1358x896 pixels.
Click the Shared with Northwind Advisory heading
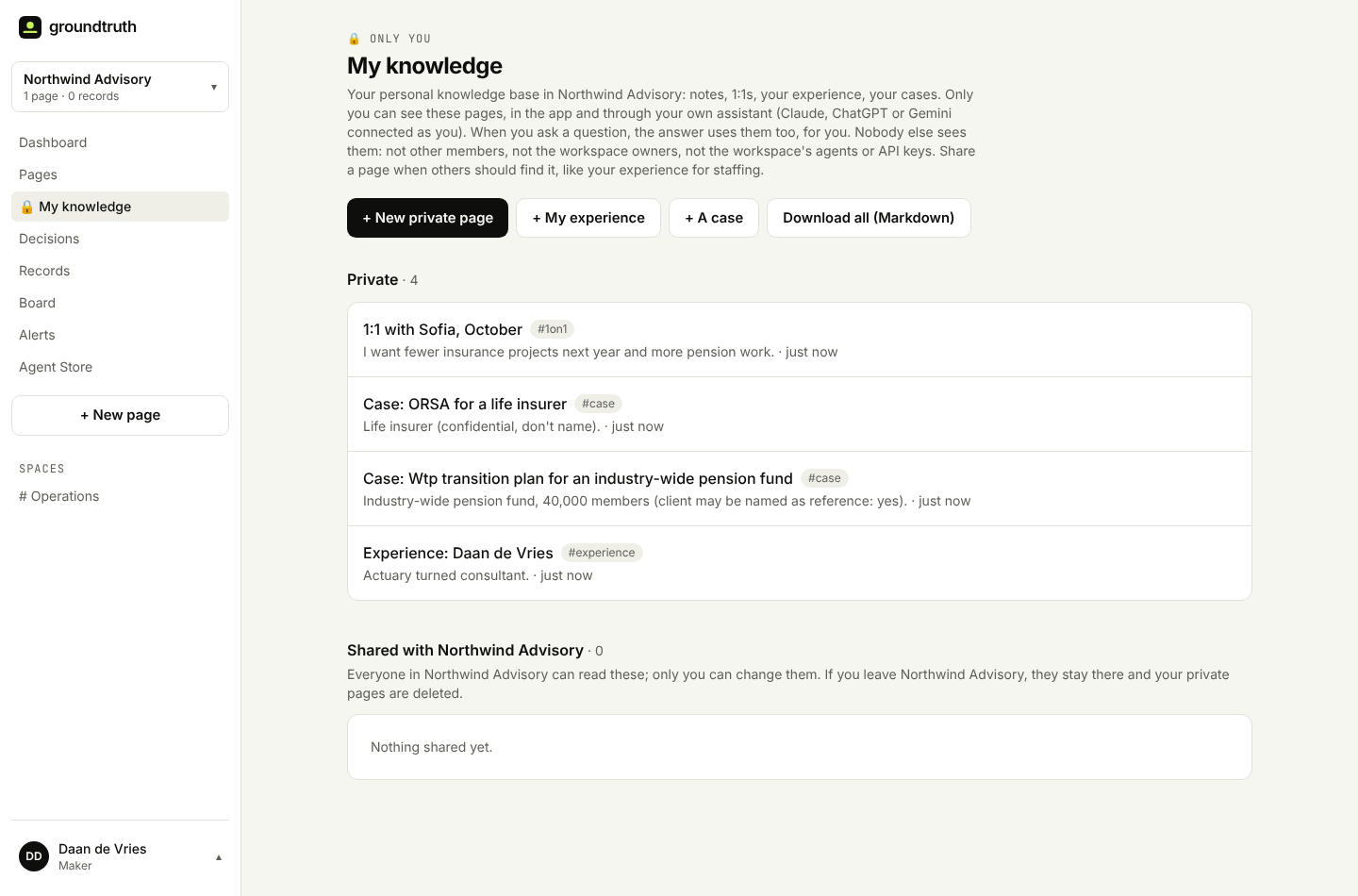coord(465,650)
